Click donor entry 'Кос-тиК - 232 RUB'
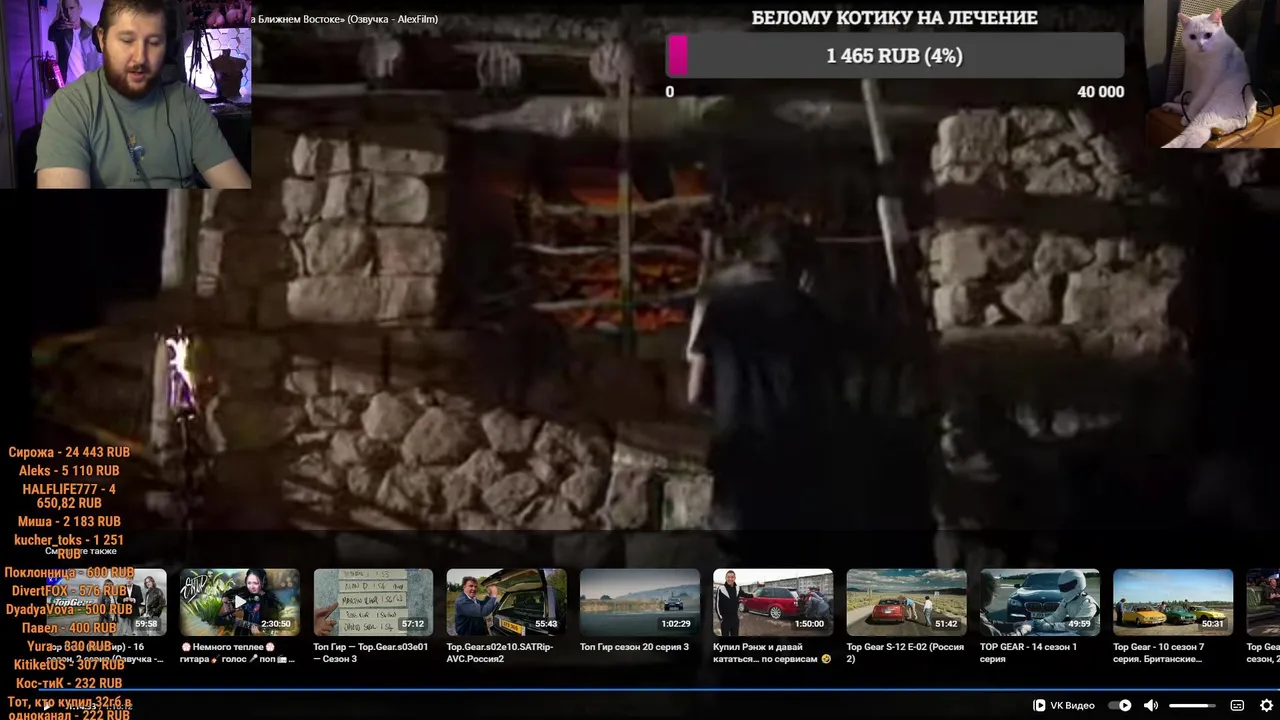The width and height of the screenshot is (1280, 720). coord(69,684)
